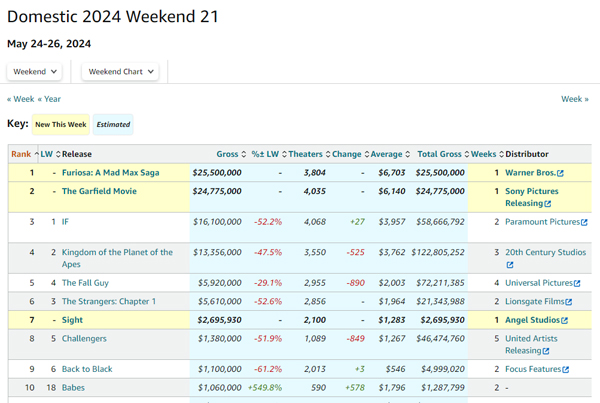Go to previous year link
Image resolution: width=600 pixels, height=403 pixels.
pyautogui.click(x=49, y=99)
